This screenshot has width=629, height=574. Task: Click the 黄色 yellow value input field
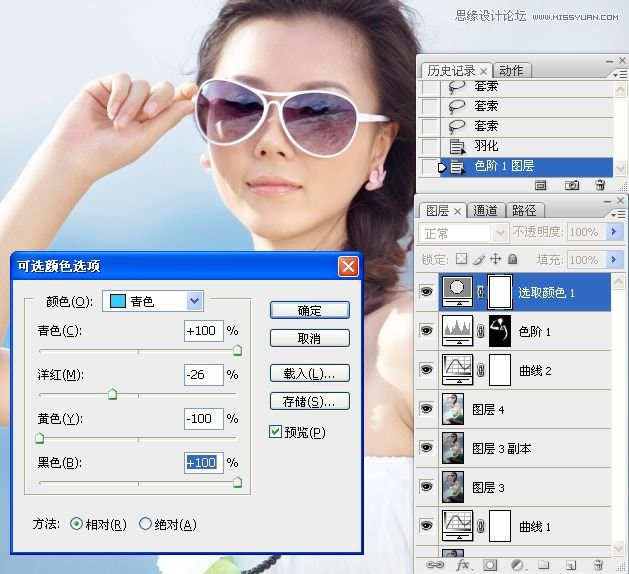click(x=203, y=418)
